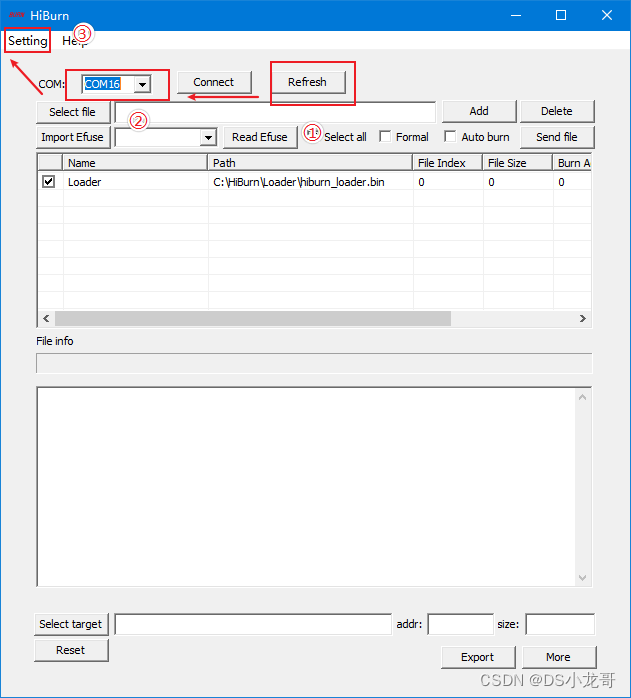Click the file path input field

[x=275, y=112]
